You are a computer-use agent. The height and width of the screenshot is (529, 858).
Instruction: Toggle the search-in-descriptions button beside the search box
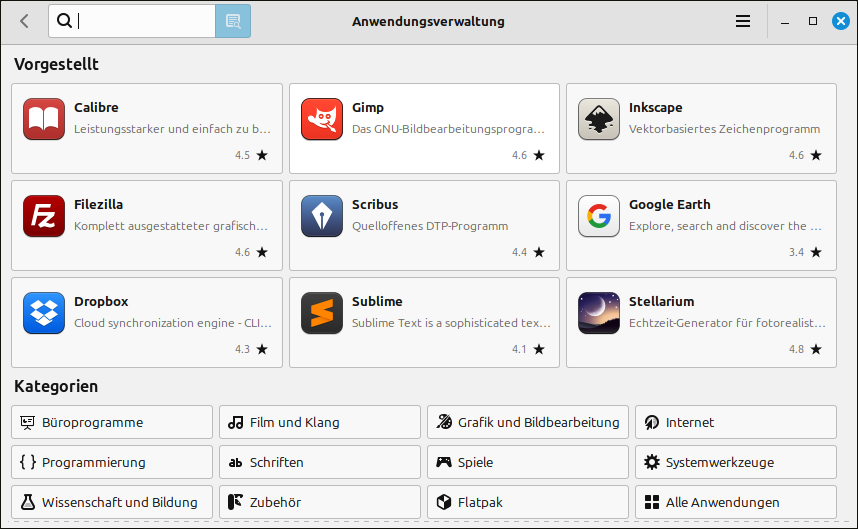(x=233, y=21)
